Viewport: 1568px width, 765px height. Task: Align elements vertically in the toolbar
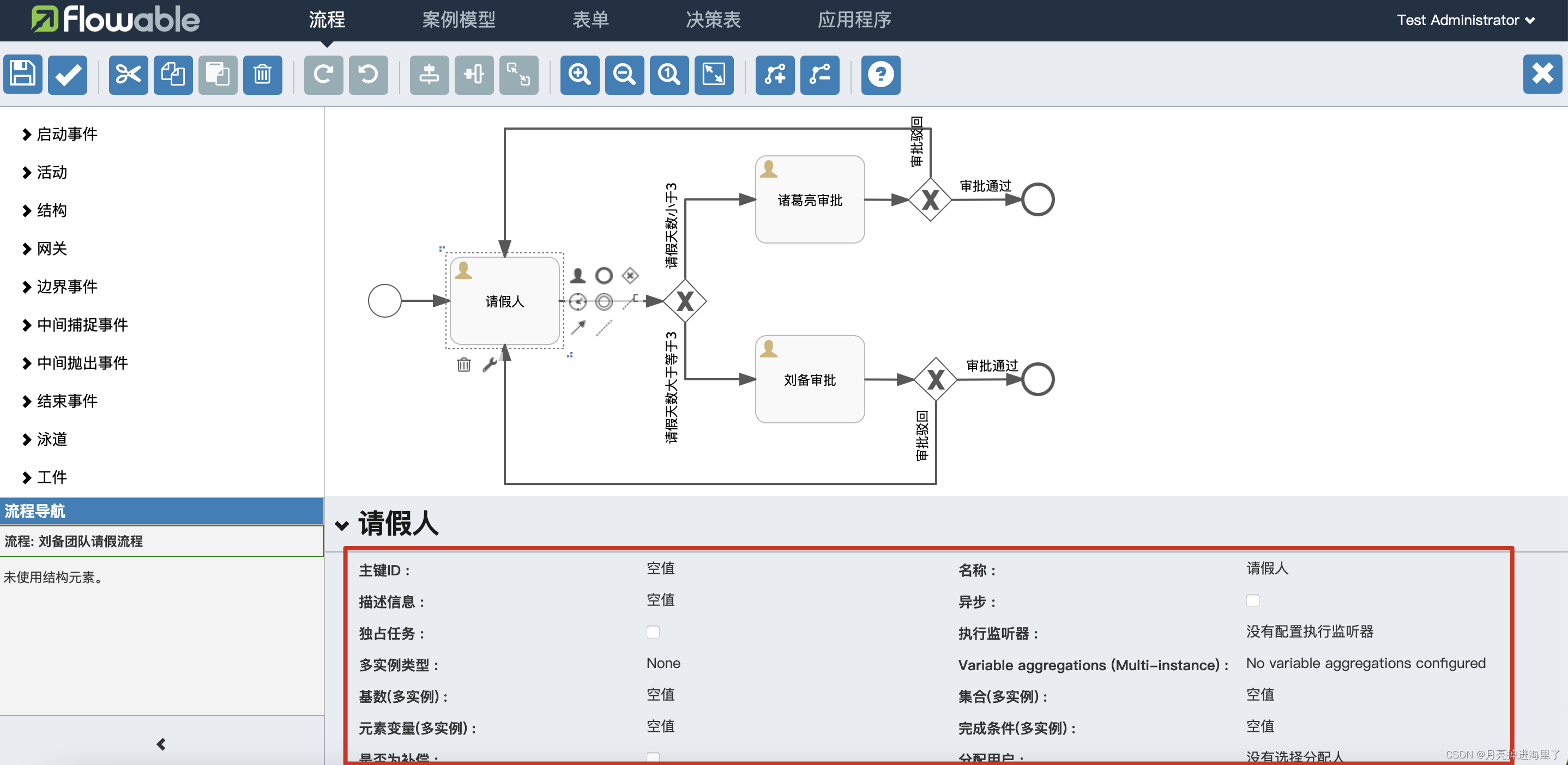click(x=430, y=74)
